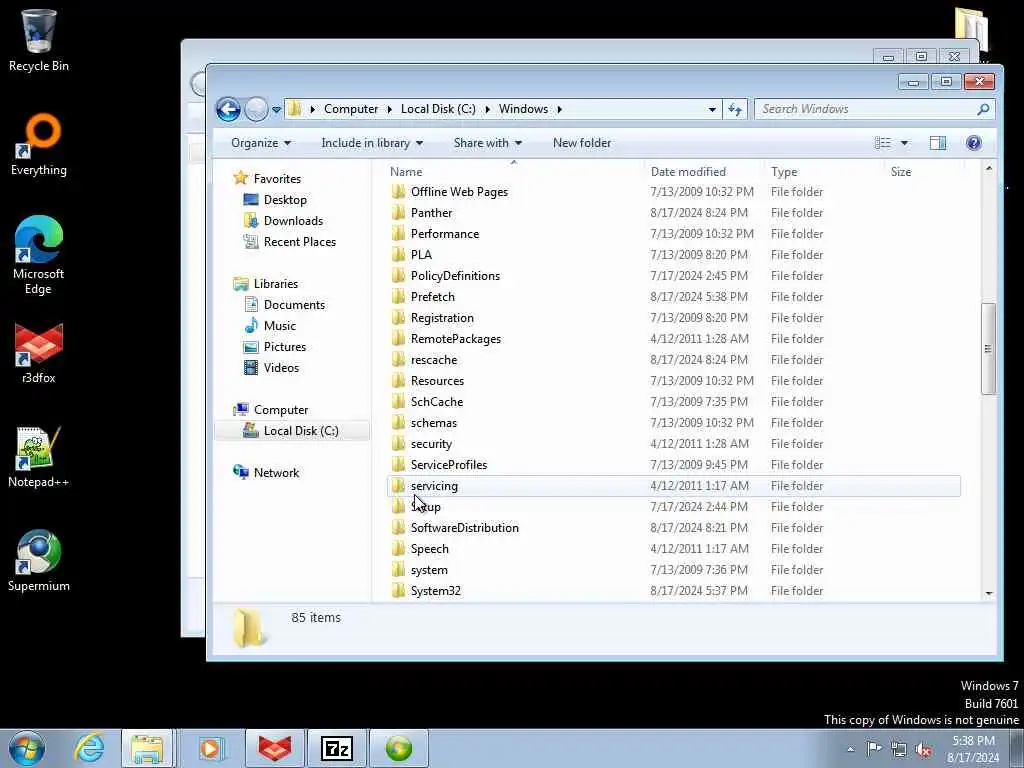The image size is (1024, 768).
Task: Open the Notepad++ desktop shortcut
Action: point(39,457)
